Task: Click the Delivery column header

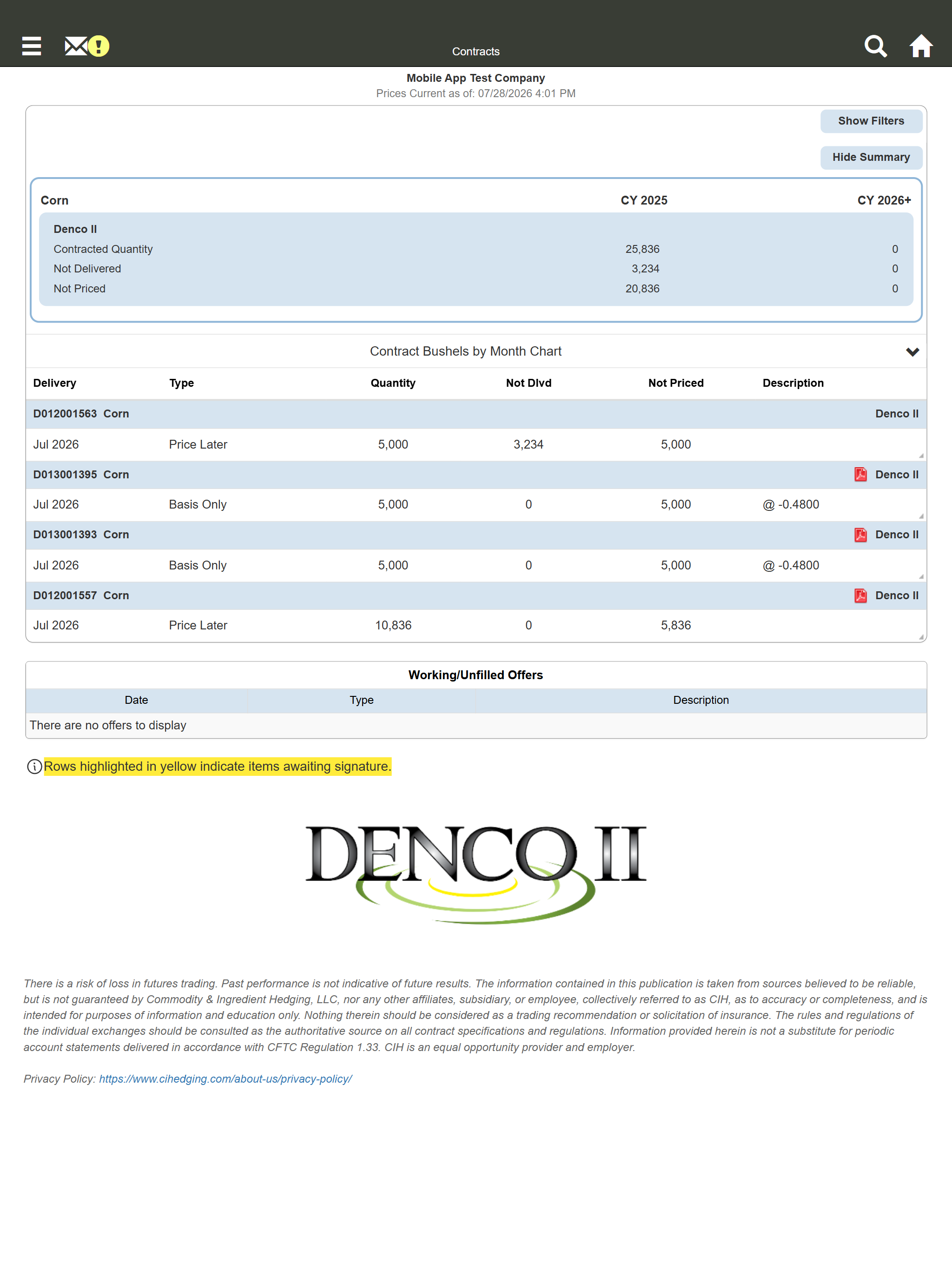Action: tap(54, 383)
